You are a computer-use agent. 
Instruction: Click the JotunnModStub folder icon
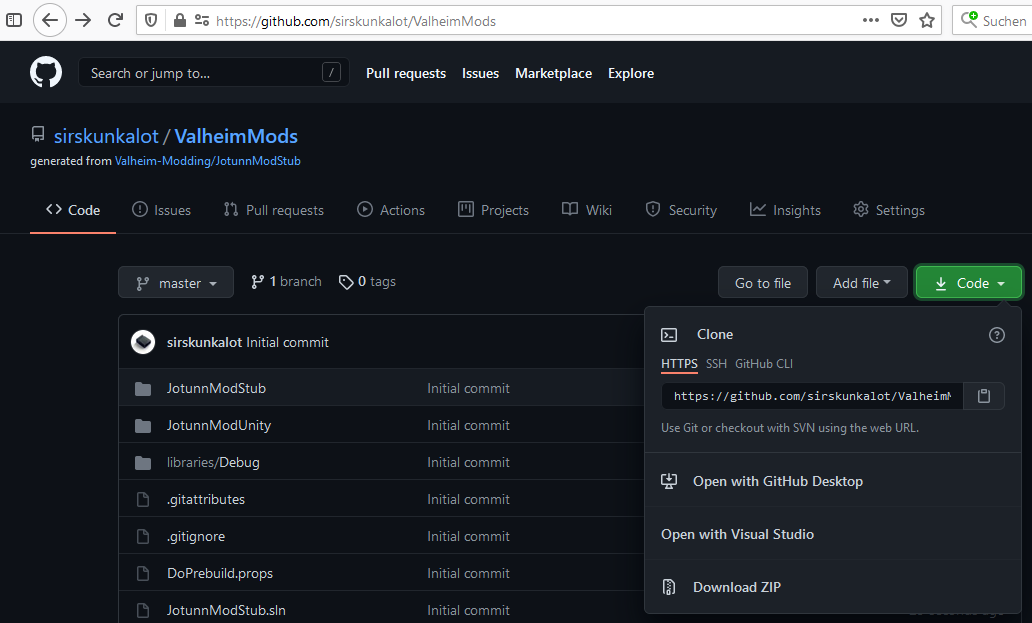pyautogui.click(x=143, y=389)
